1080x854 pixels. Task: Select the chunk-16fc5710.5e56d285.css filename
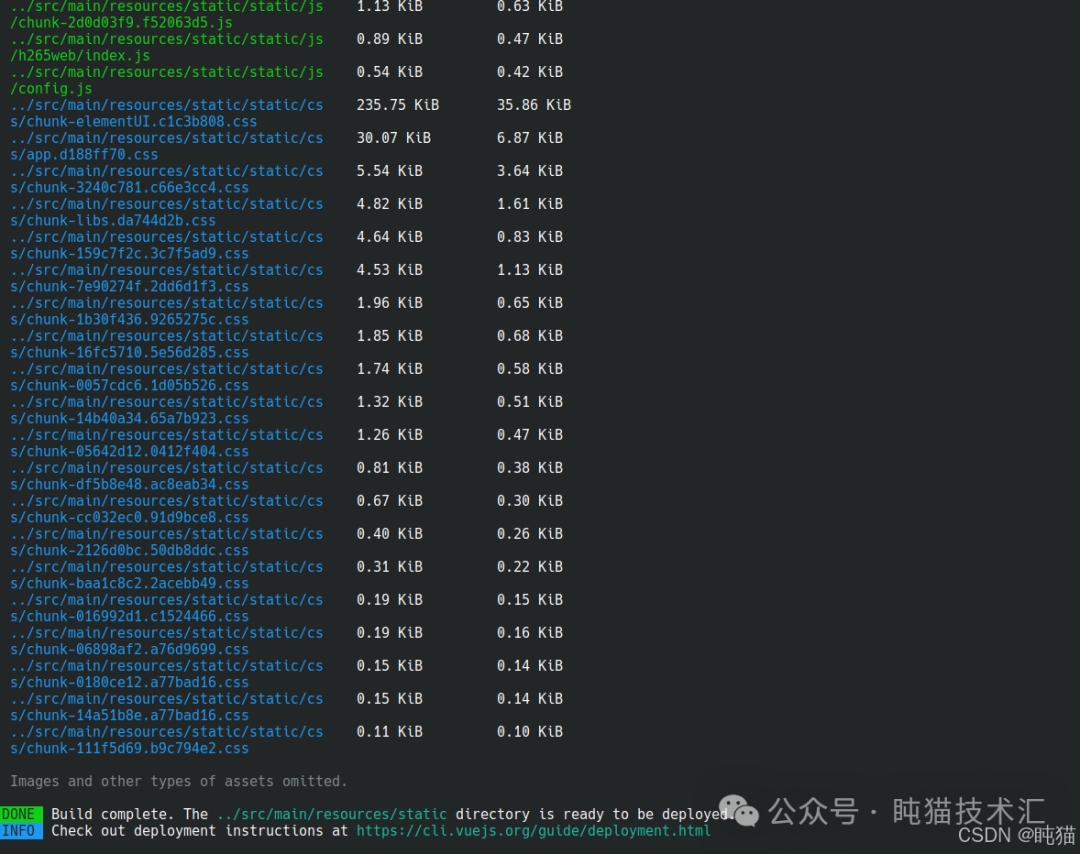click(x=137, y=353)
